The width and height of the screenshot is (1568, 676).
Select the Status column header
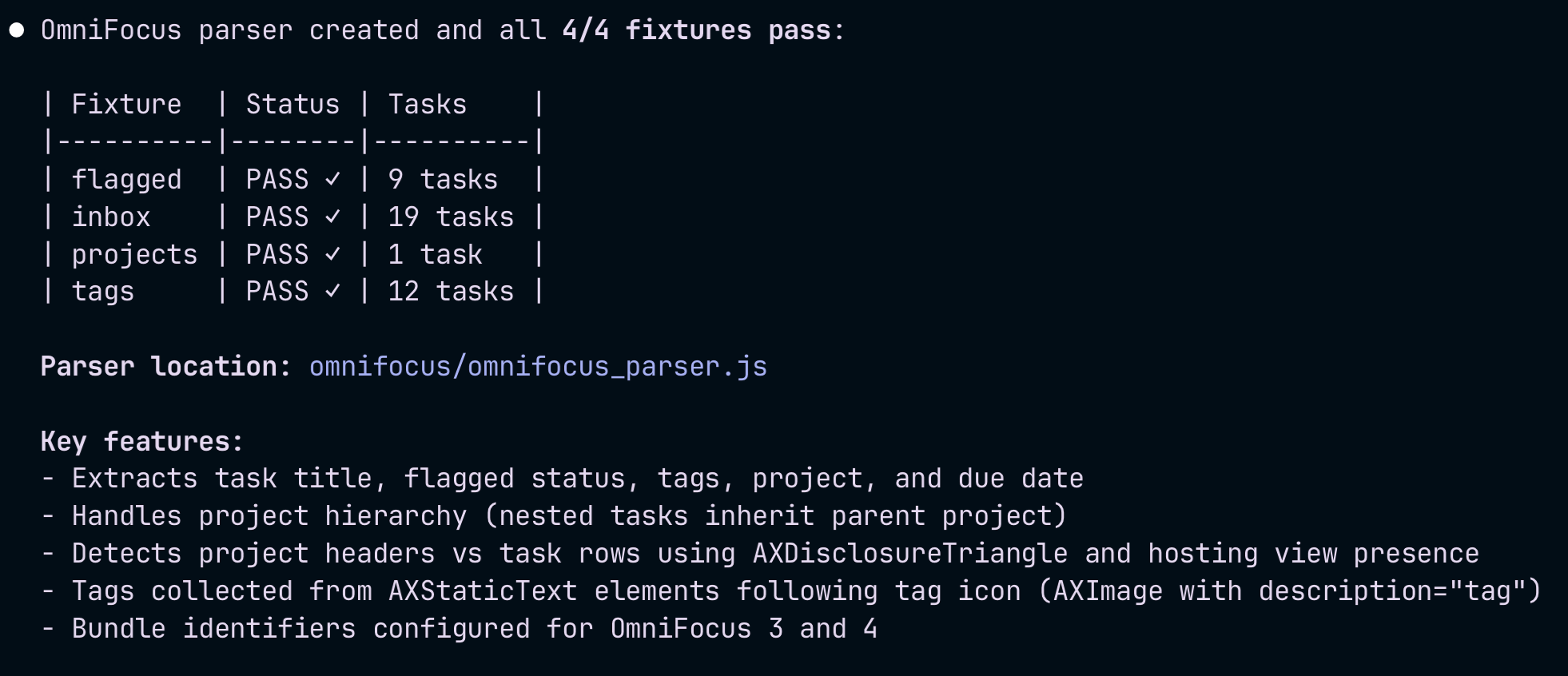293,104
